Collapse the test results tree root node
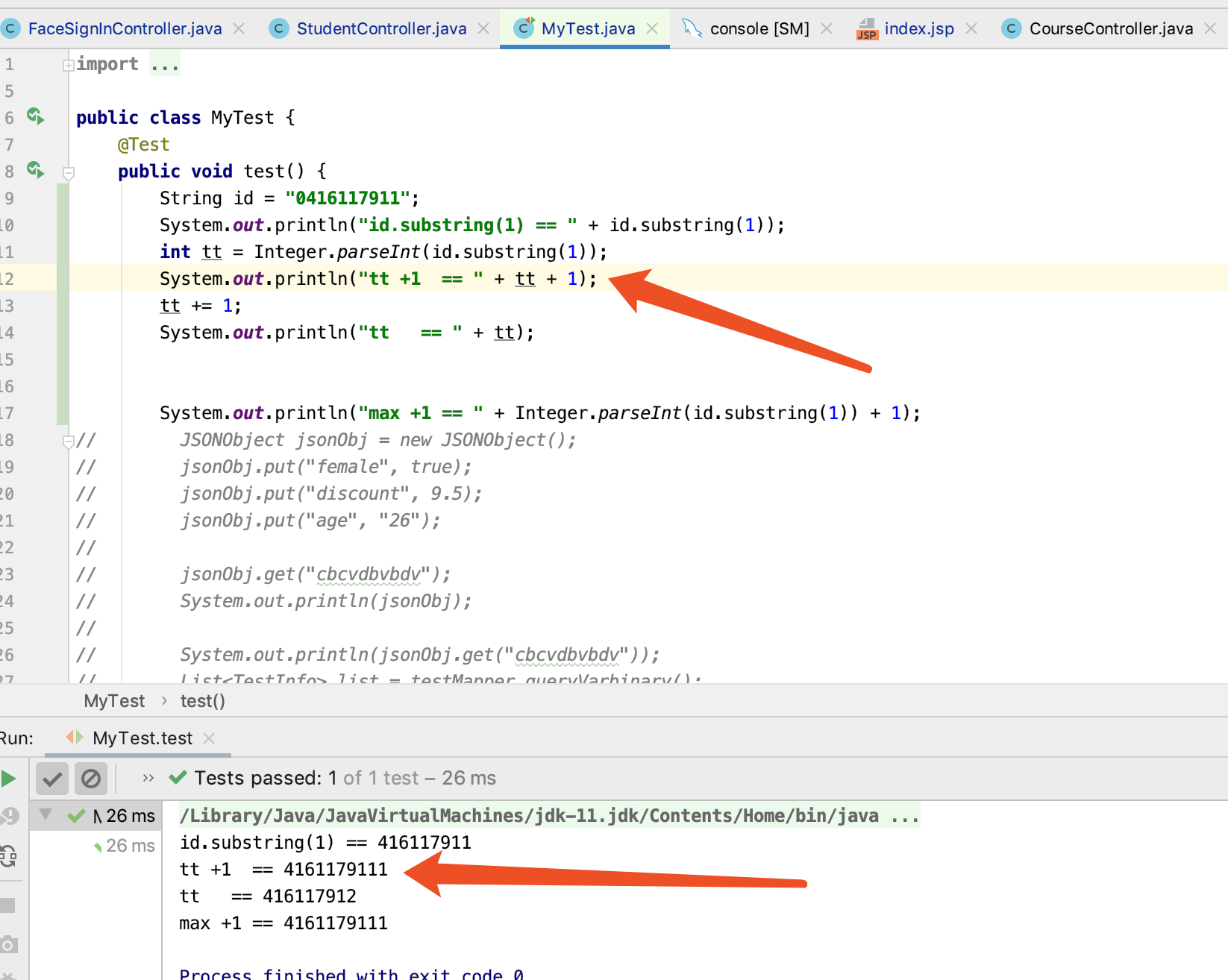The width and height of the screenshot is (1228, 980). [46, 815]
